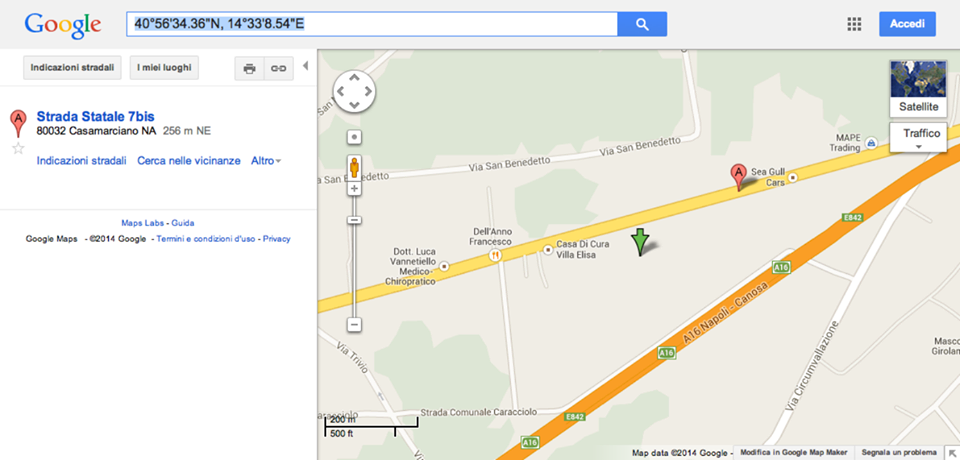Screen dimensions: 960x460
Task: Click the green arrow marker on map
Action: point(640,242)
